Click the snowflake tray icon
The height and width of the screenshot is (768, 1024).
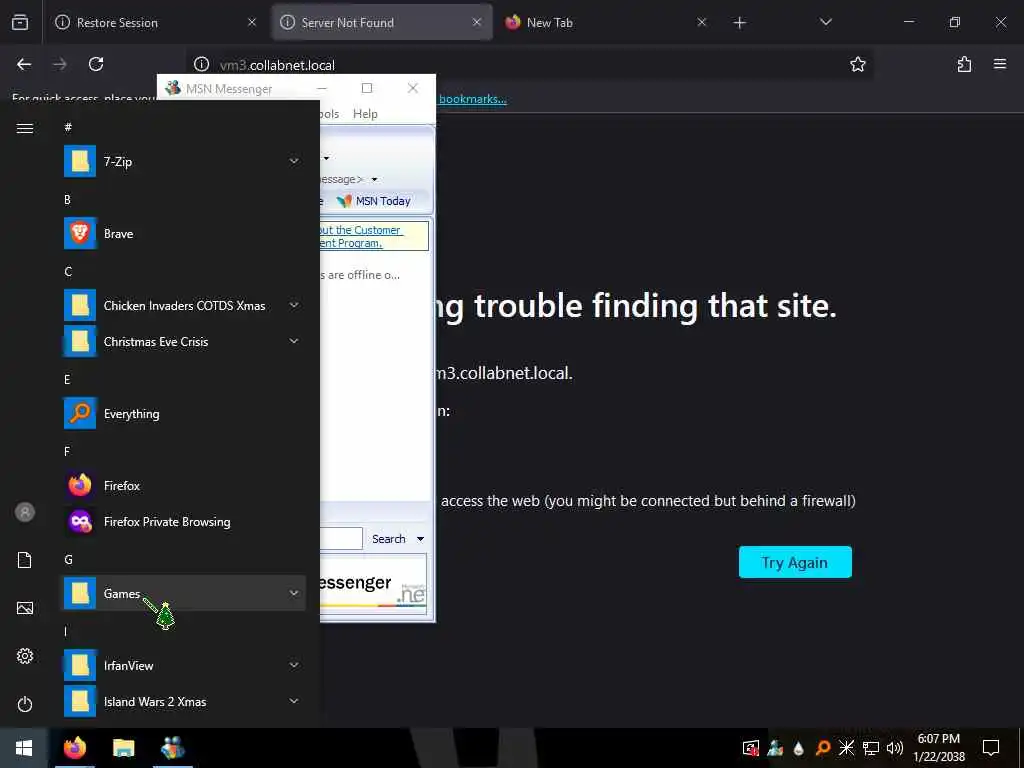click(x=847, y=748)
